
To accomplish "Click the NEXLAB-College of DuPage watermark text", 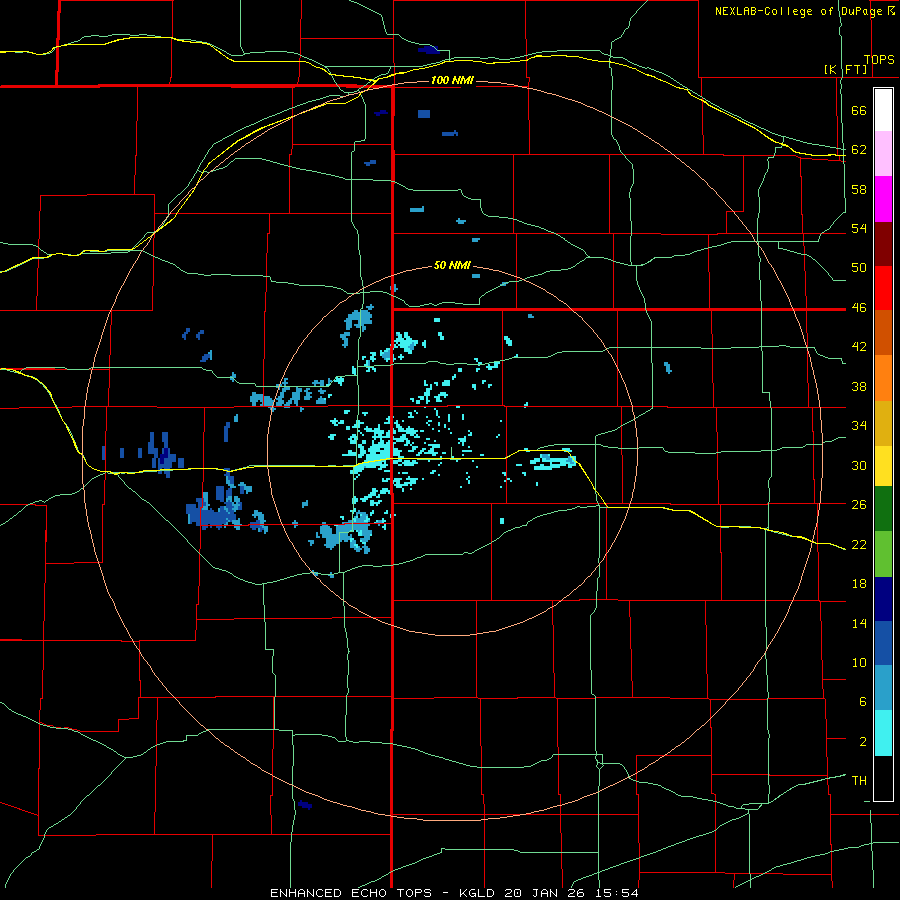I will (804, 11).
